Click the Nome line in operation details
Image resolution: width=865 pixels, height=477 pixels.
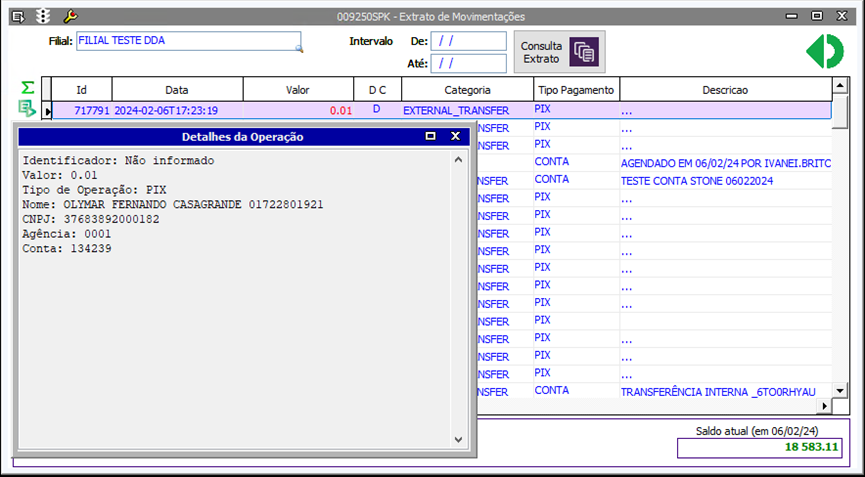173,205
